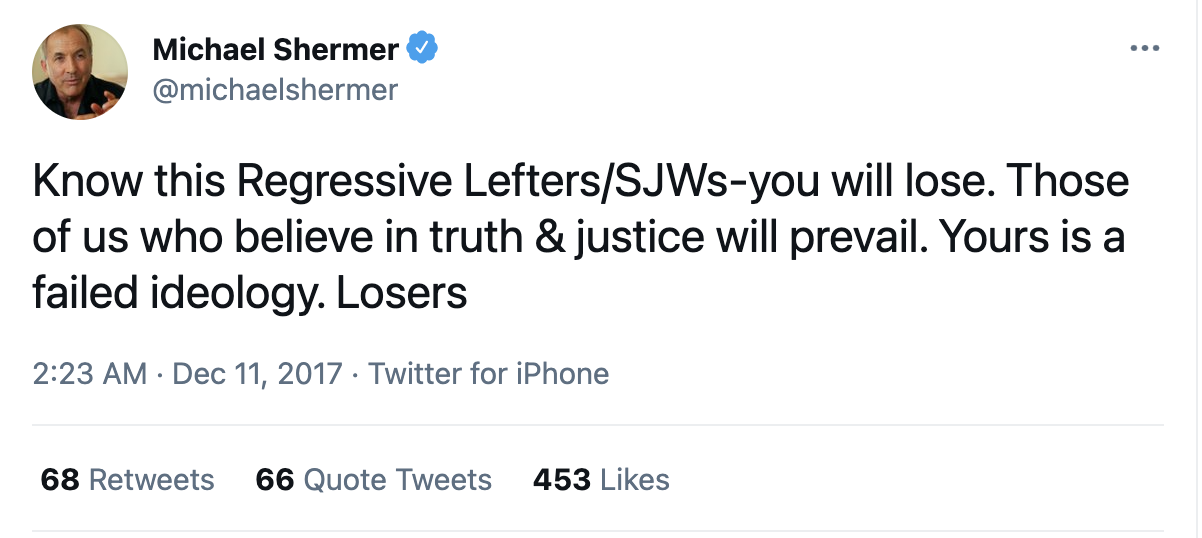Open the Twitter for iPhone source link
This screenshot has height=538, width=1202.
[488, 374]
